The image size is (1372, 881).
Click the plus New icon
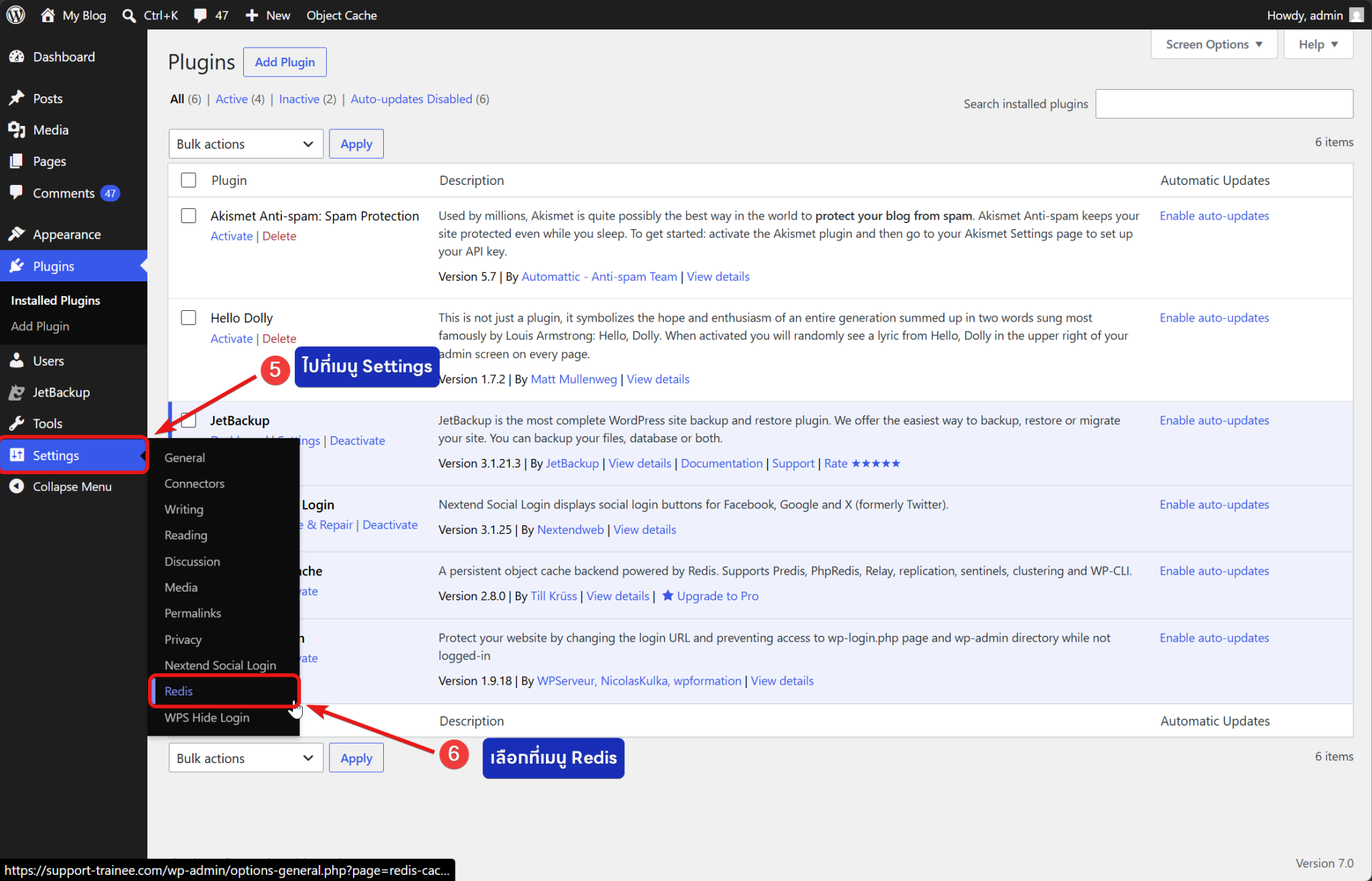point(252,15)
